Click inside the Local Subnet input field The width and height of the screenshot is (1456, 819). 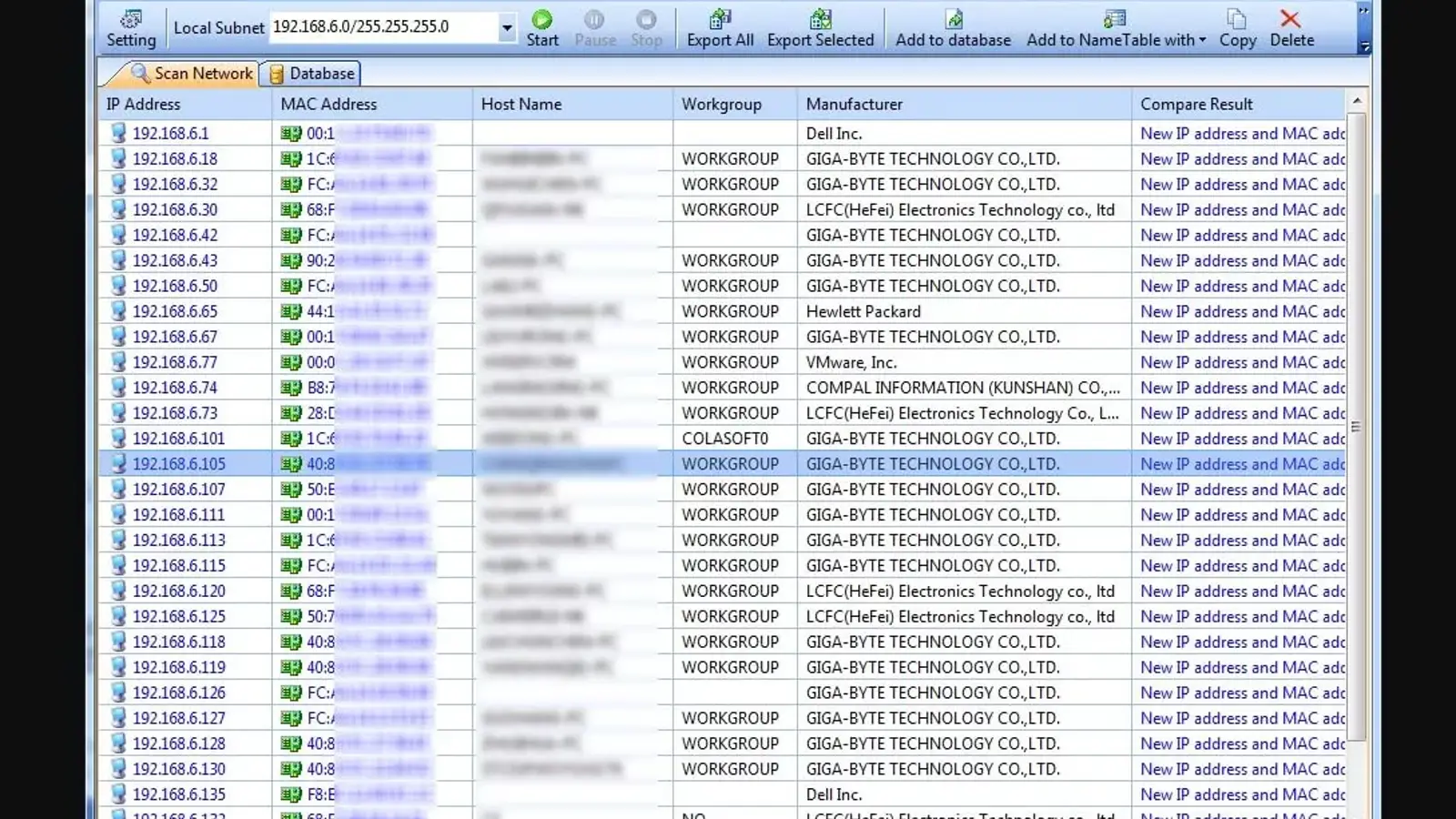tap(382, 26)
